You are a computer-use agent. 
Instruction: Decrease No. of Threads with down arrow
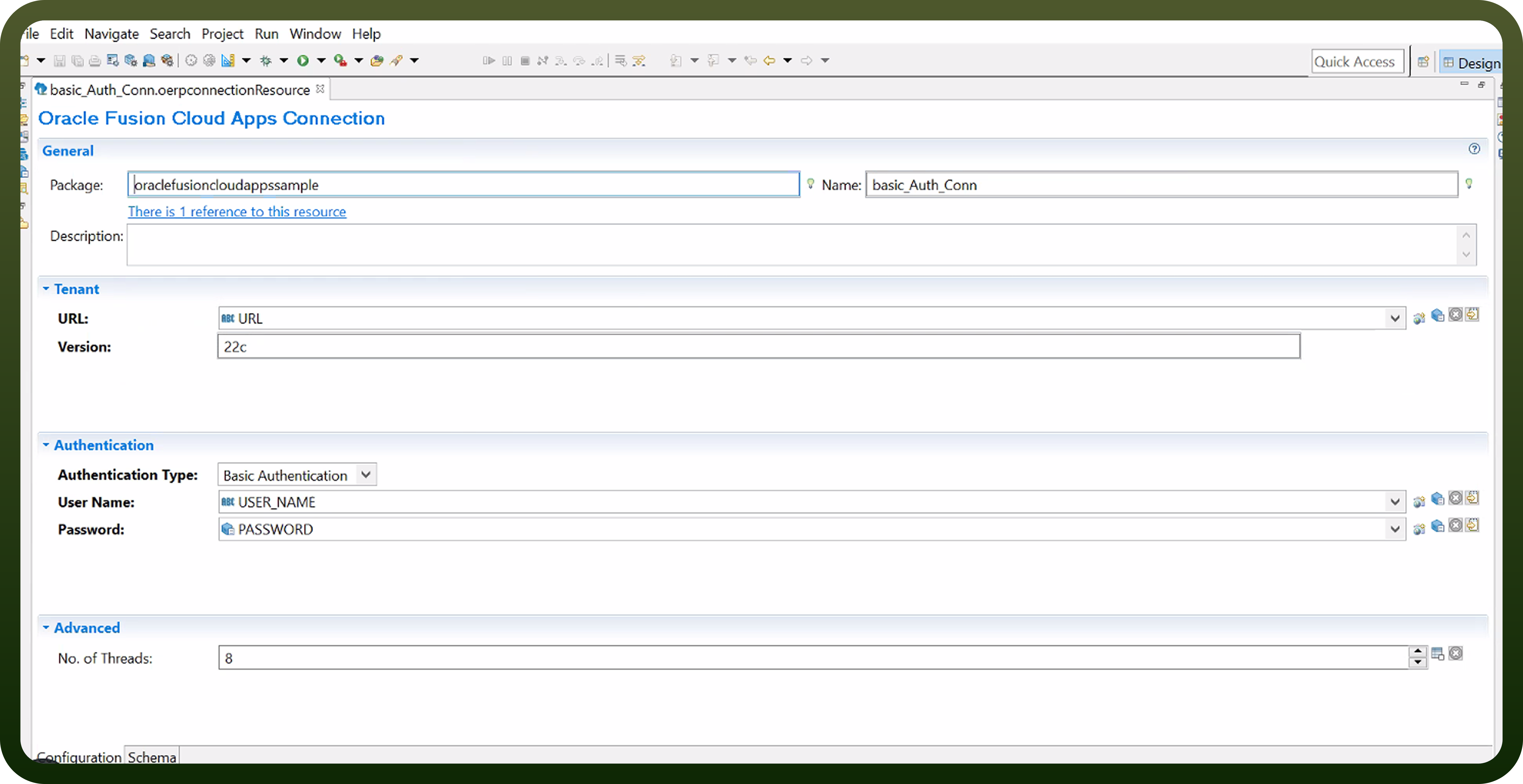[1418, 663]
